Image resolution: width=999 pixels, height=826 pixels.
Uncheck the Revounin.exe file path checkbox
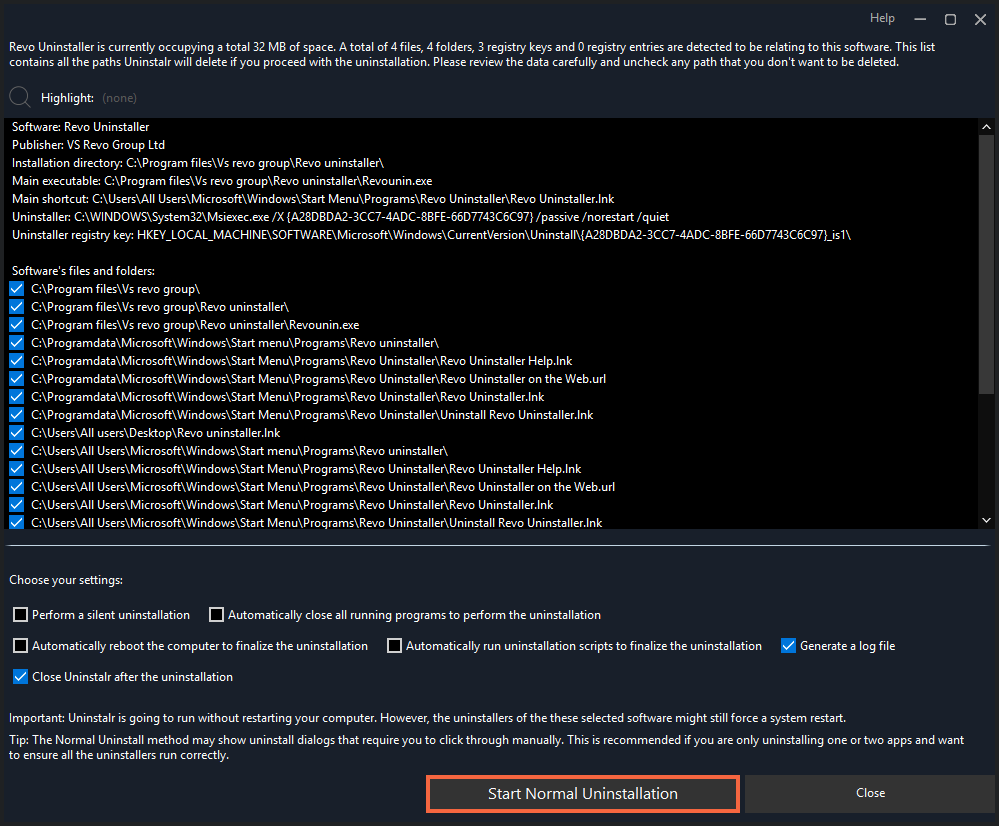click(x=17, y=324)
